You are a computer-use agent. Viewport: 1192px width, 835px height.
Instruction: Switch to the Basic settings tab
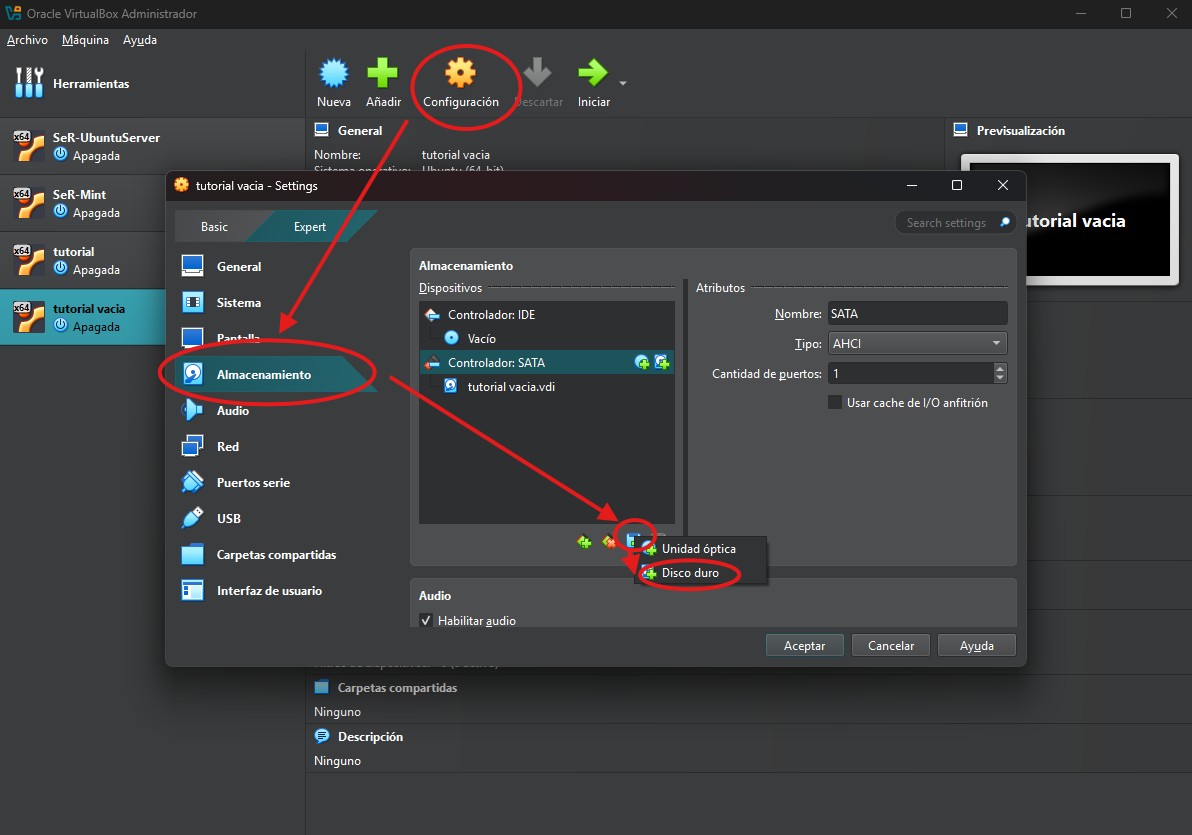(214, 227)
